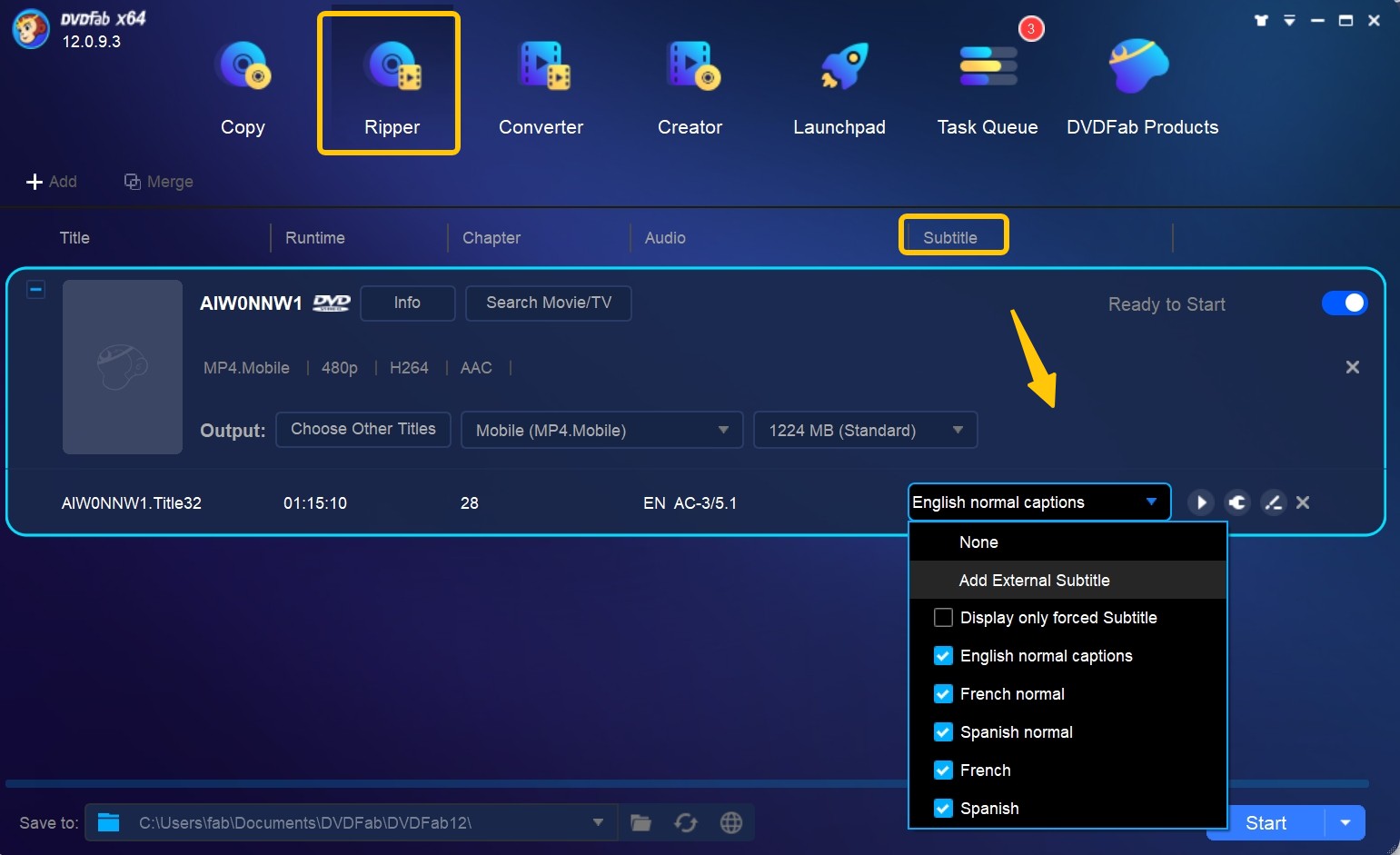Open the Launchpad rocket icon
This screenshot has width=1400, height=855.
coord(844,66)
